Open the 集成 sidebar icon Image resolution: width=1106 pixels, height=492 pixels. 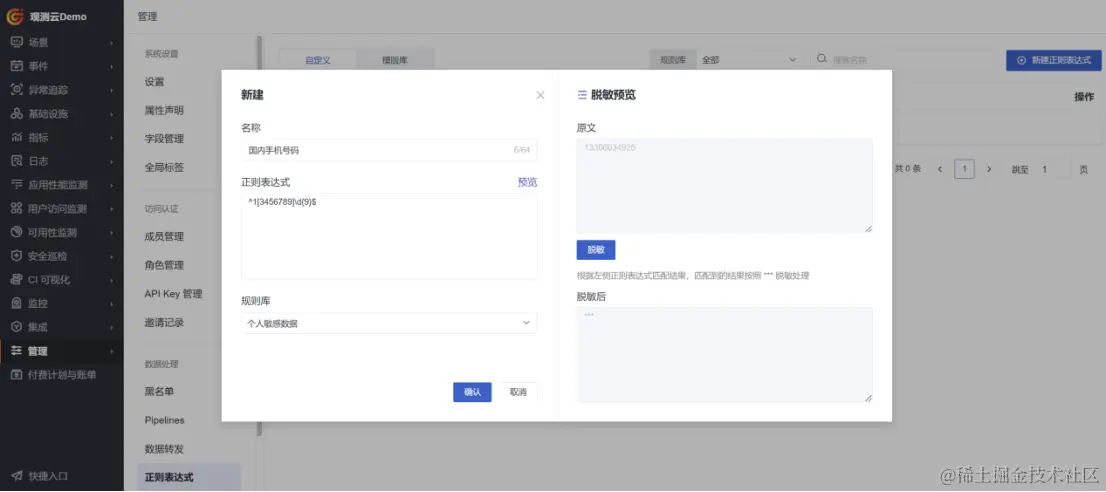(x=17, y=327)
